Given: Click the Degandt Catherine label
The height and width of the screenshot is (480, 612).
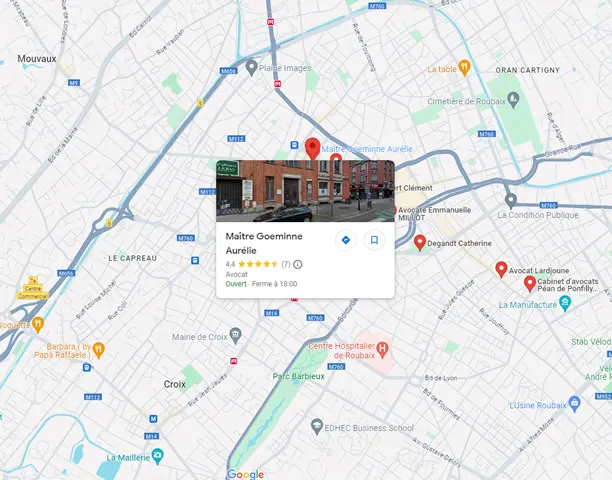Looking at the screenshot, I should click(x=459, y=243).
